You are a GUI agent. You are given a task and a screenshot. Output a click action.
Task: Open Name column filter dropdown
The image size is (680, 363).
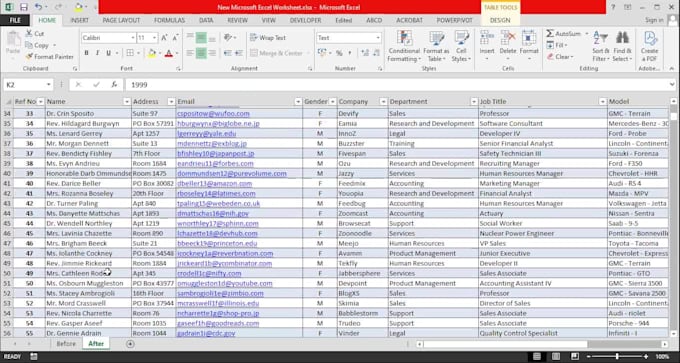(x=127, y=101)
